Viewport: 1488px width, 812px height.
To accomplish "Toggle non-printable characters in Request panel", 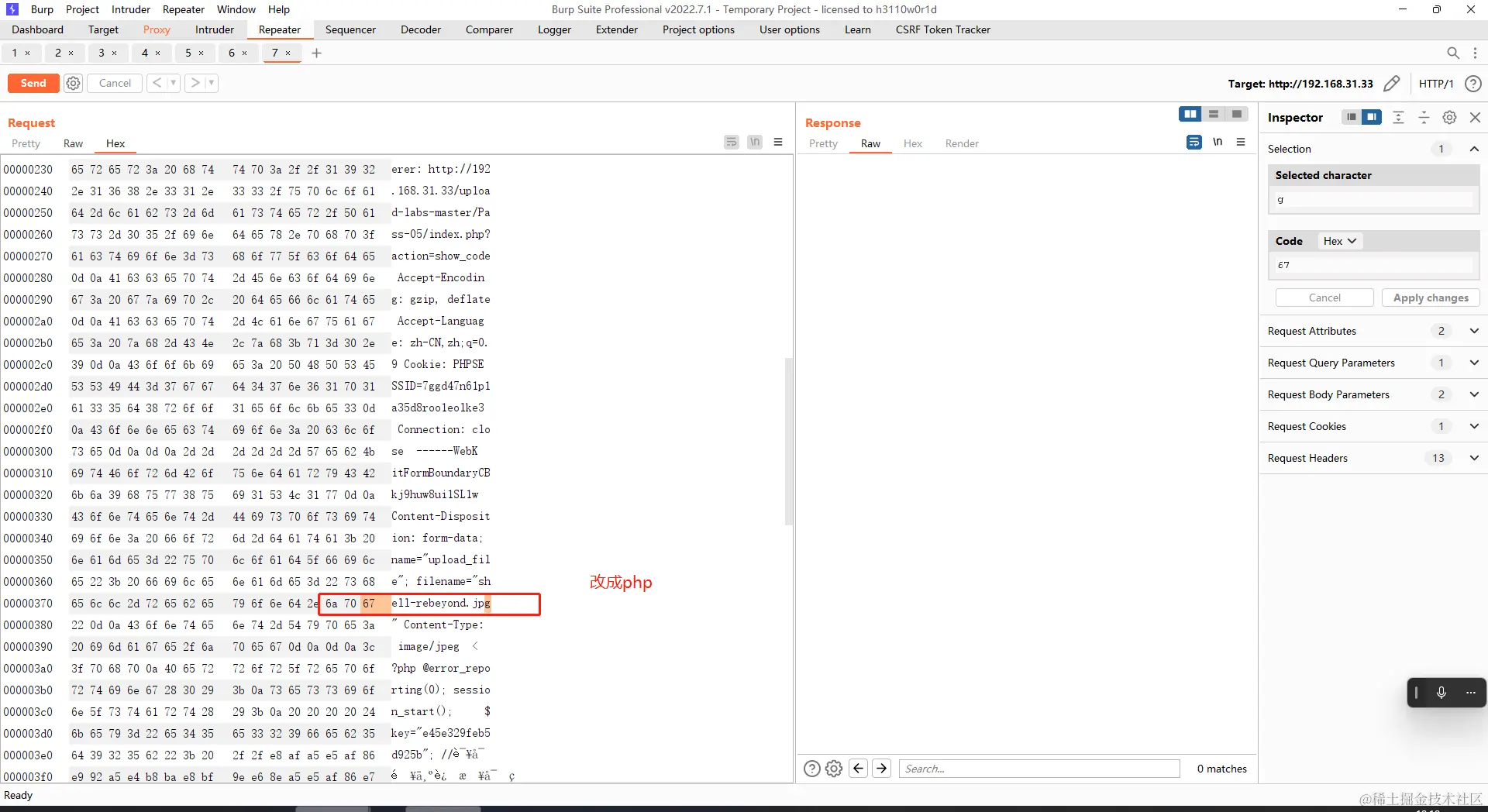I will 755,143.
